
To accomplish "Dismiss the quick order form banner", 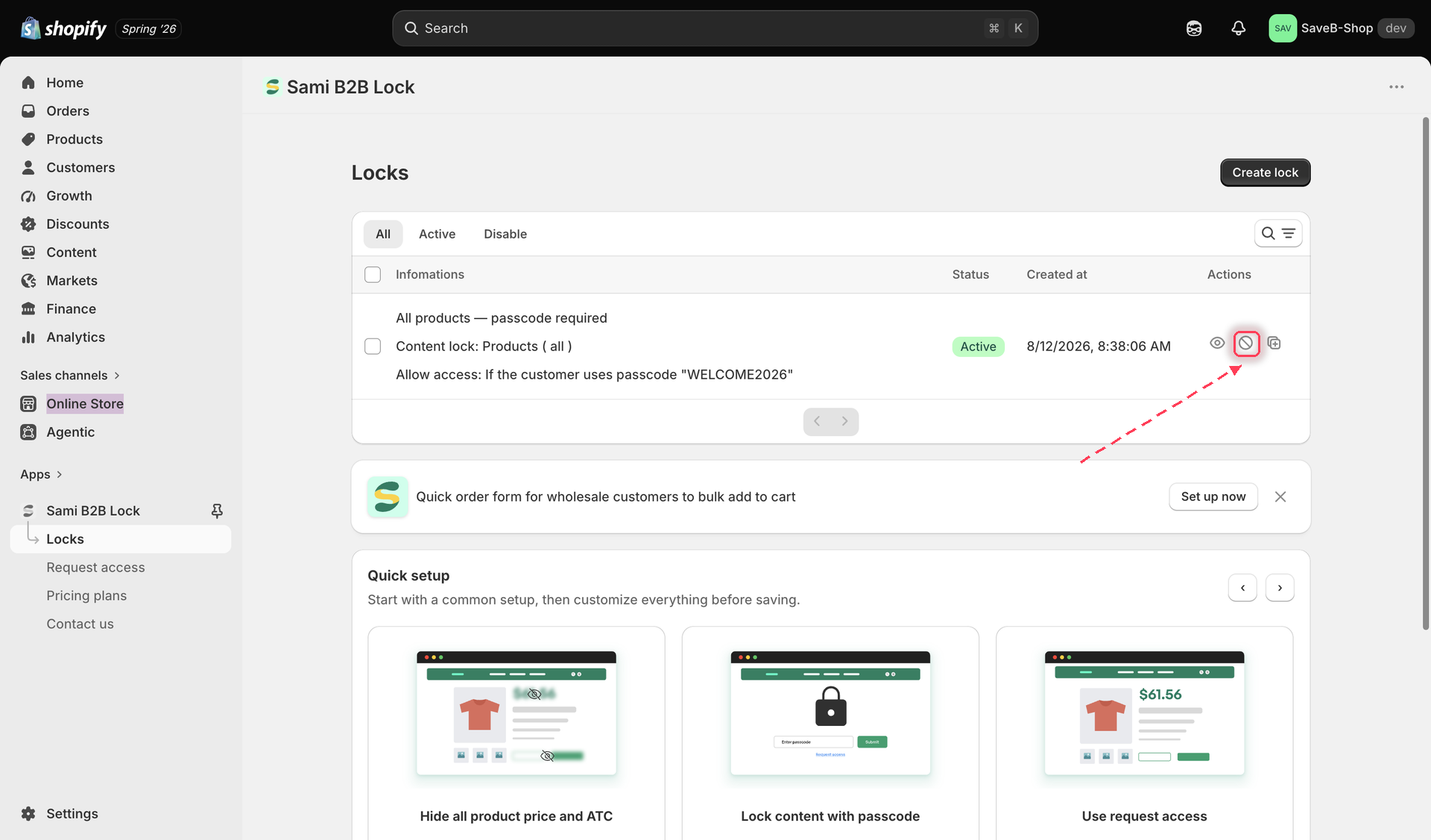I will coord(1280,497).
